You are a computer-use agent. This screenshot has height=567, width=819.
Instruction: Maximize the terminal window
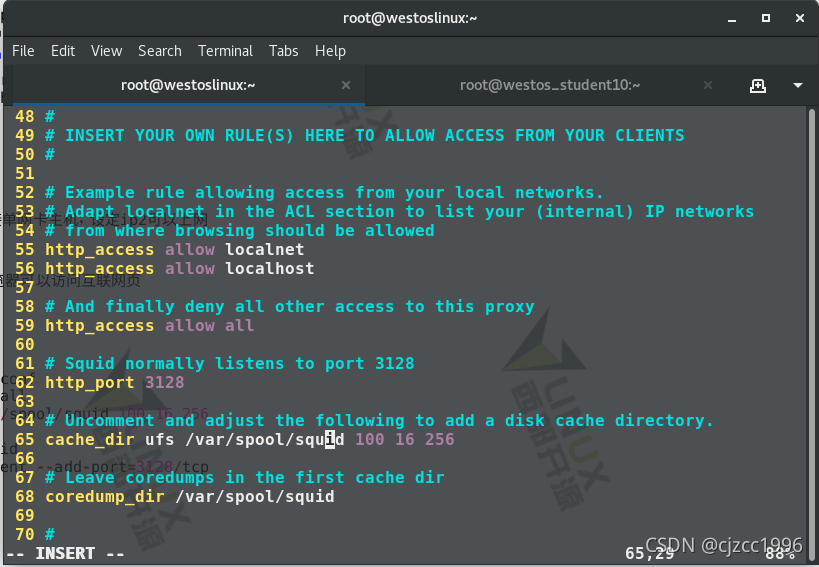[766, 18]
